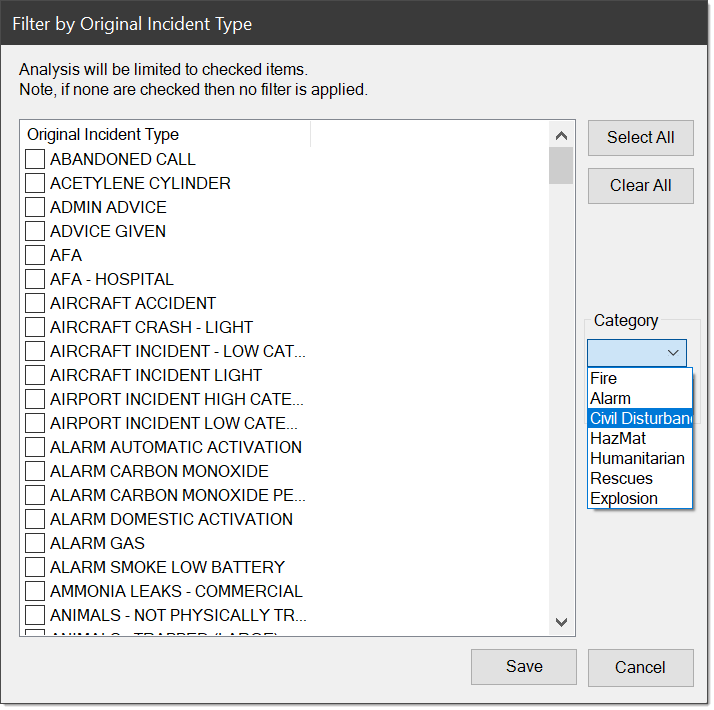Click the Original Incident Type column header
Image resolution: width=714 pixels, height=710 pixels.
pyautogui.click(x=165, y=134)
